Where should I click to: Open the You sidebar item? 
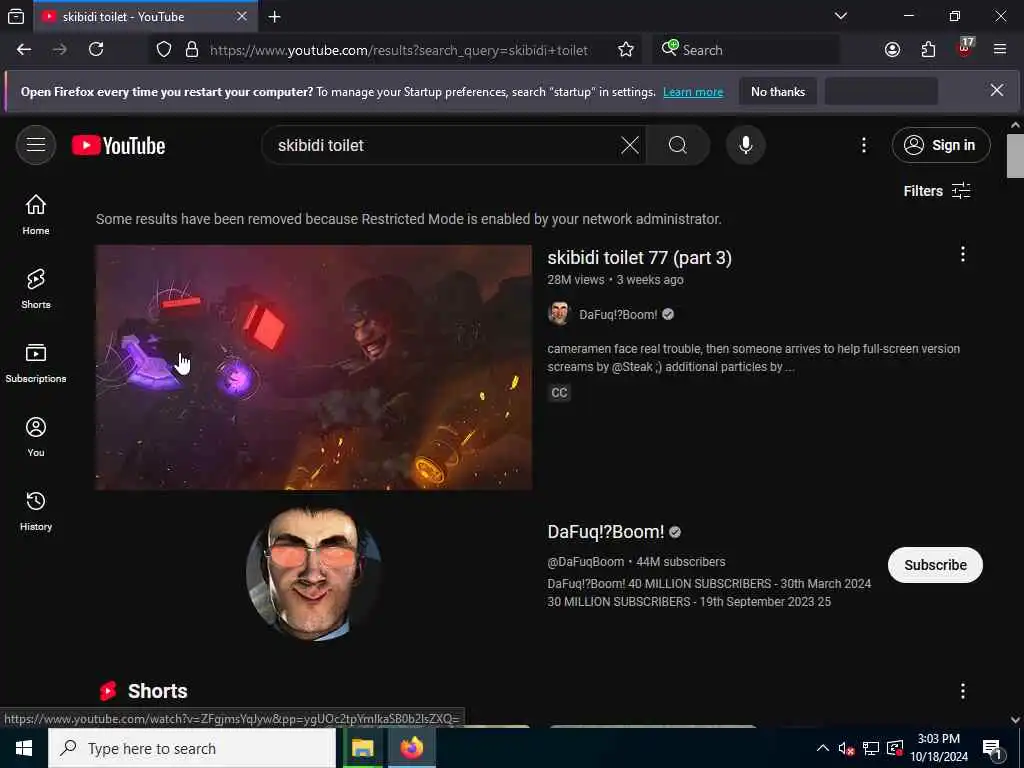pyautogui.click(x=36, y=436)
